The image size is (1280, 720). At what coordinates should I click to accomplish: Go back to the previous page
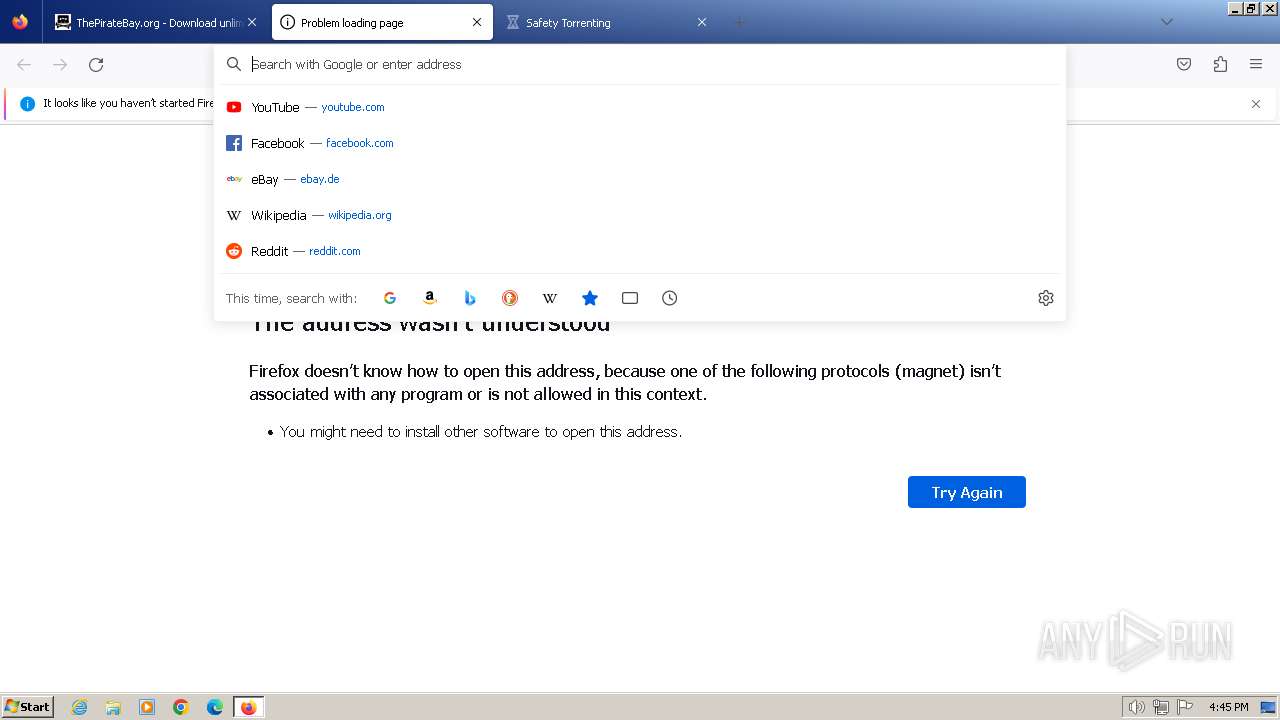[x=24, y=65]
